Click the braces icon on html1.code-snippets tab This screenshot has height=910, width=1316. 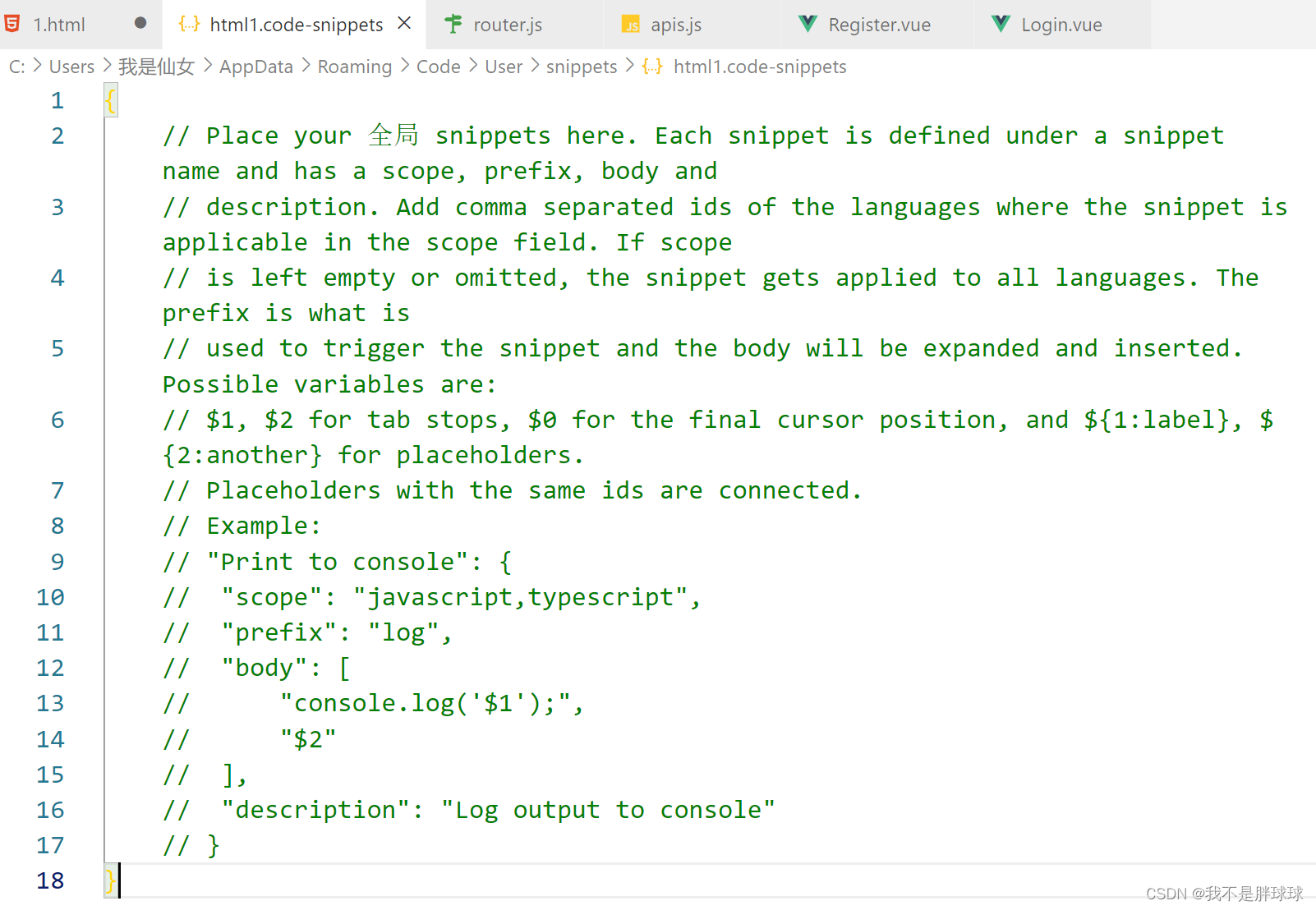click(189, 24)
